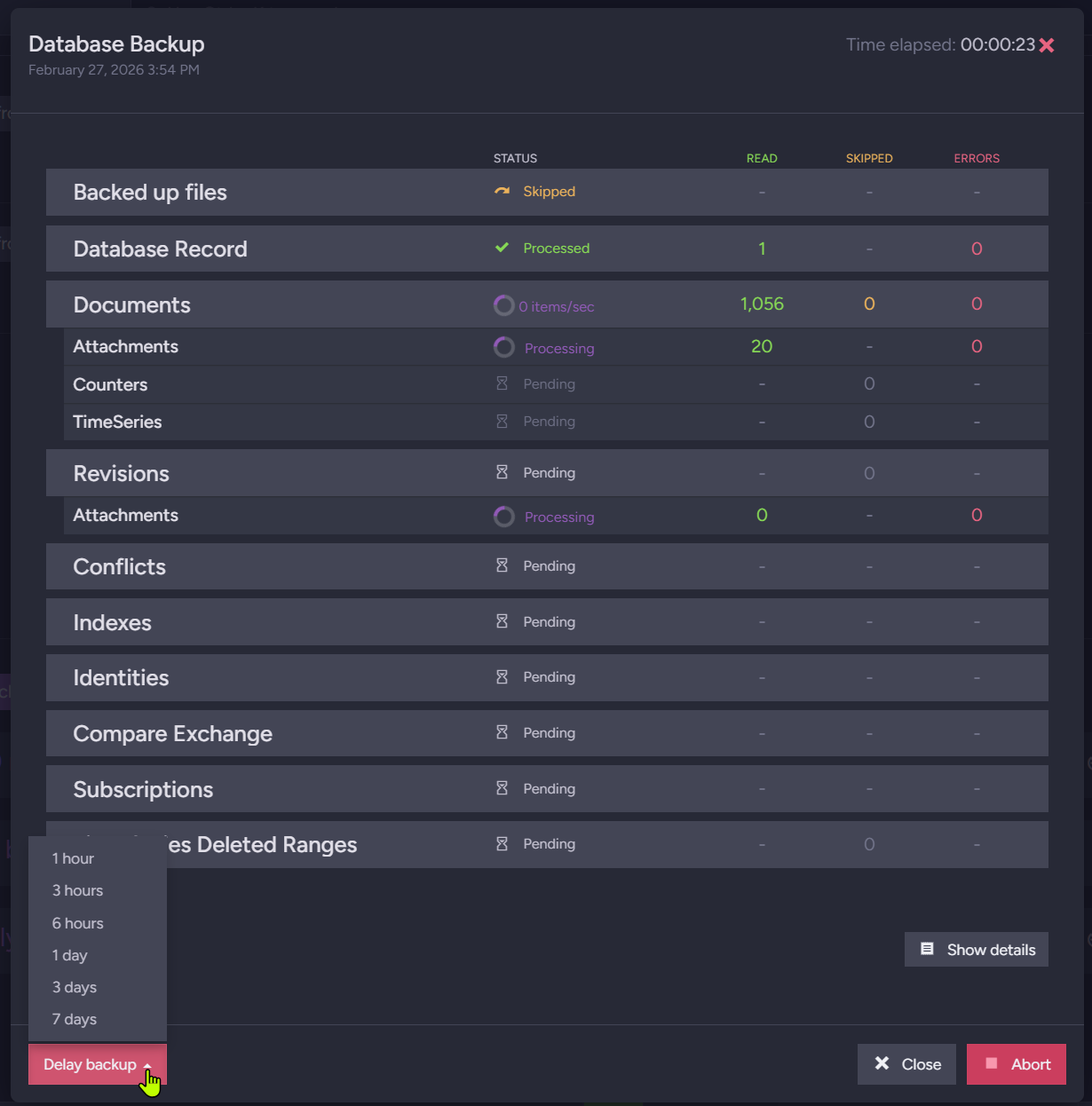Choose the 7 days delay option
This screenshot has height=1106, width=1092.
tap(75, 1019)
